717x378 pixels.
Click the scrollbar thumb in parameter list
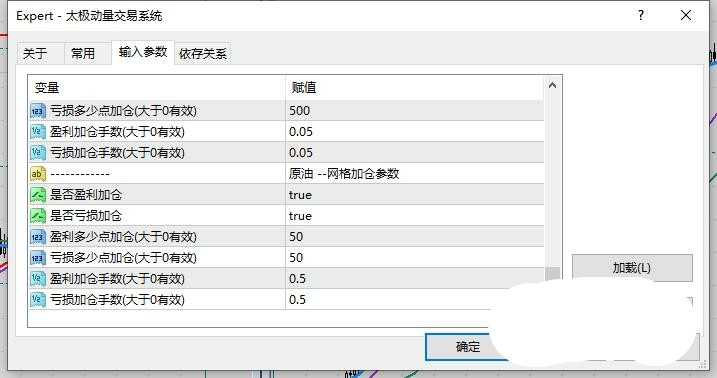click(552, 273)
